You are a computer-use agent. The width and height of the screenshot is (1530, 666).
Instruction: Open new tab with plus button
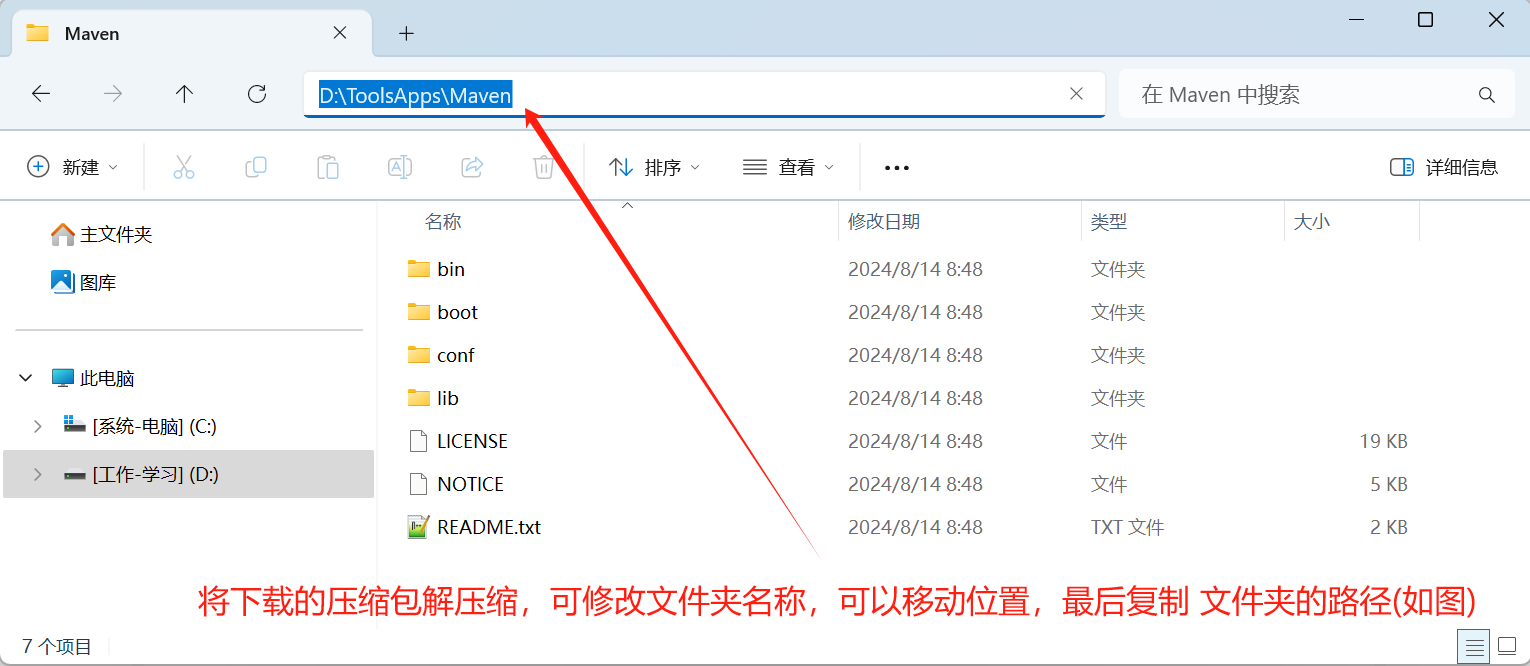coord(406,33)
